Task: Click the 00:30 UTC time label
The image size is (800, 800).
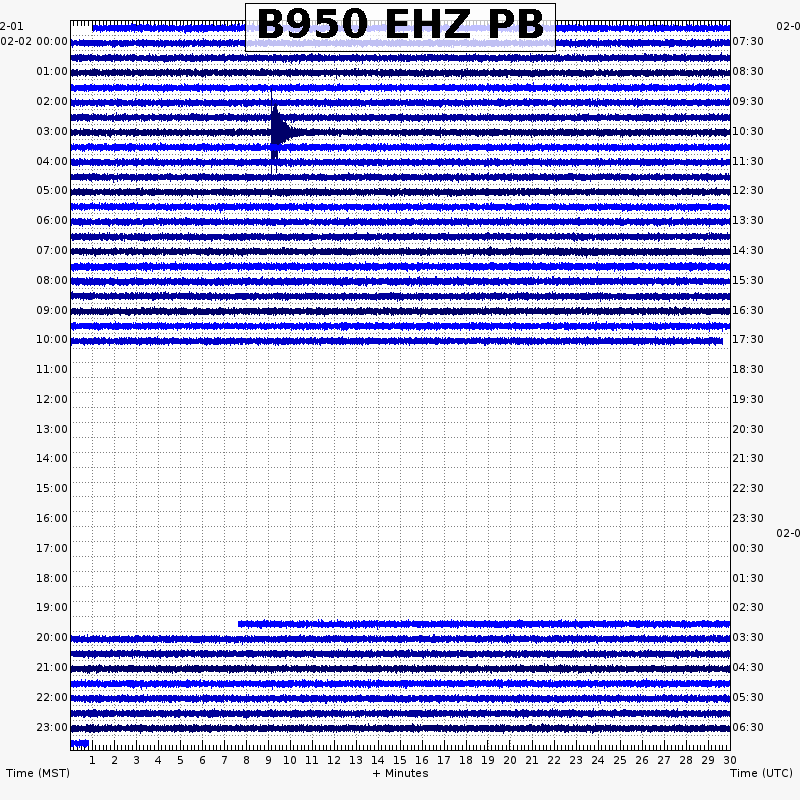Action: pos(748,548)
